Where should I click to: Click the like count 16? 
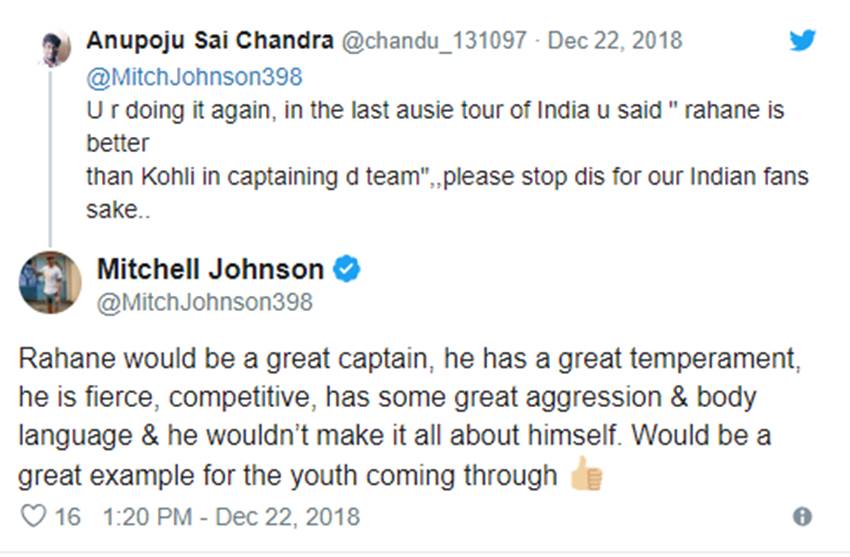click(68, 516)
